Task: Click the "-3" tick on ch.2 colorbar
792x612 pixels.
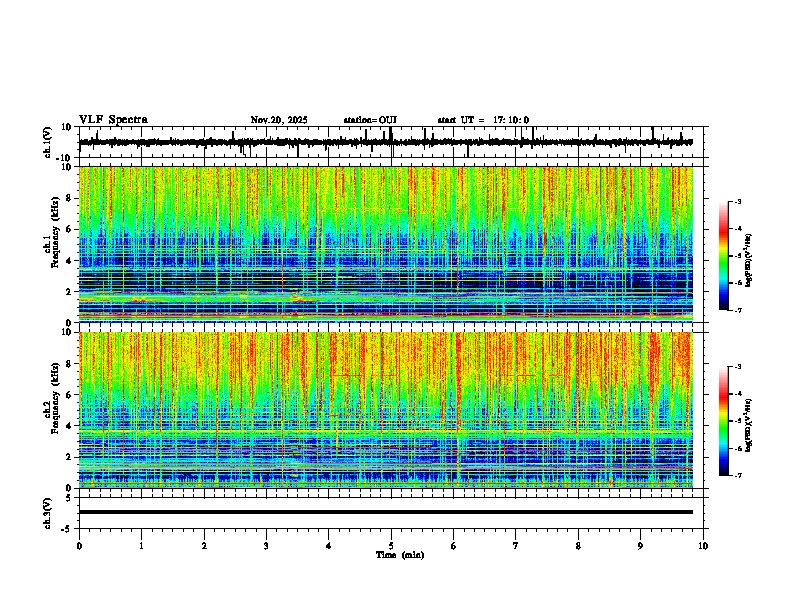Action: [737, 367]
